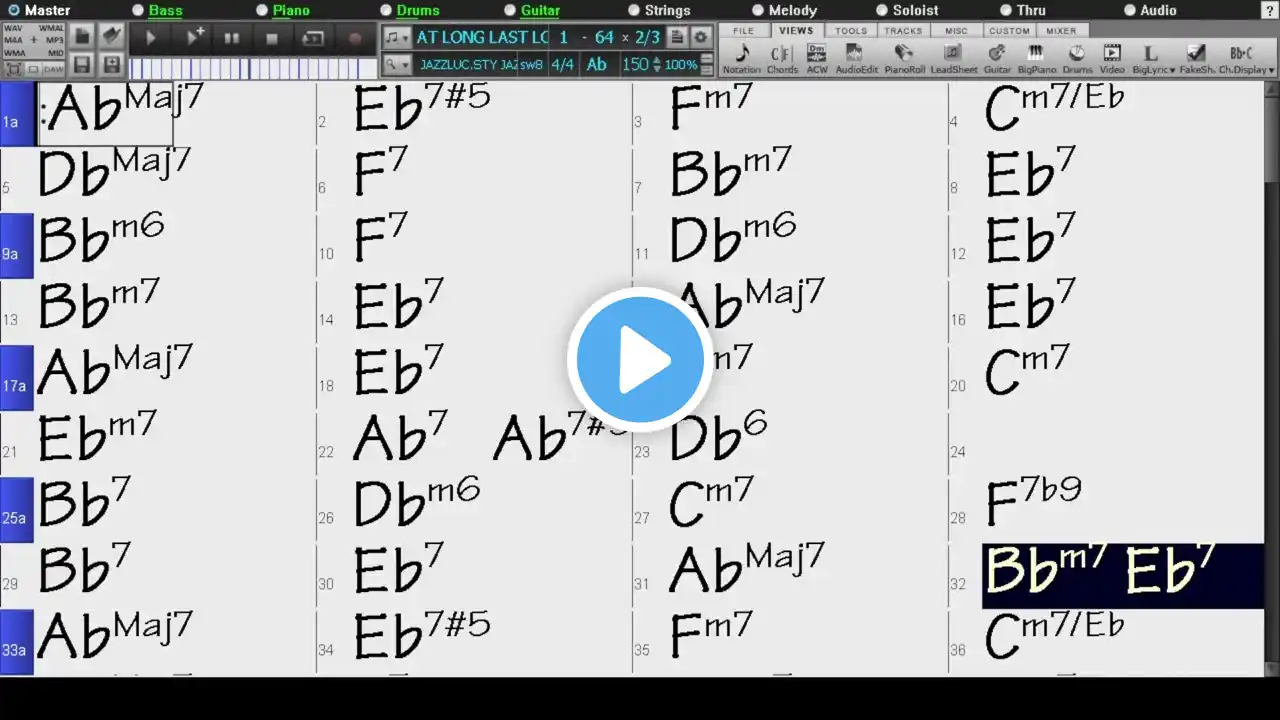Click part marker 25a
The width and height of the screenshot is (1280, 720).
[x=16, y=510]
